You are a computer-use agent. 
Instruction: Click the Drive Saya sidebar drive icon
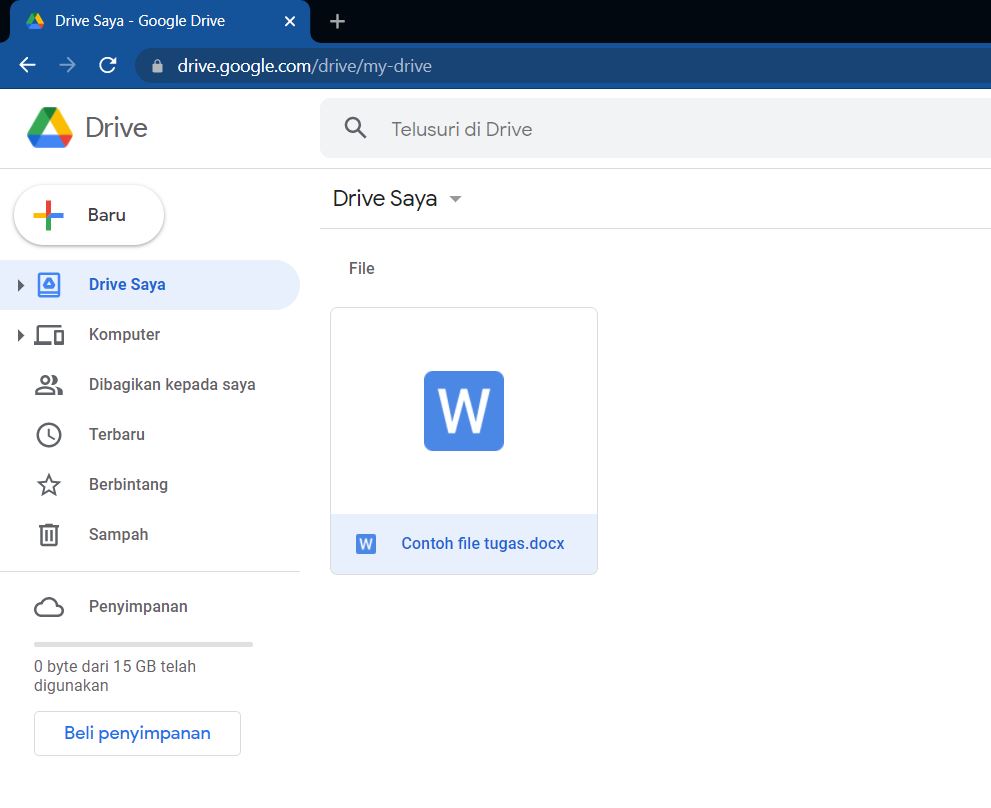pos(49,285)
